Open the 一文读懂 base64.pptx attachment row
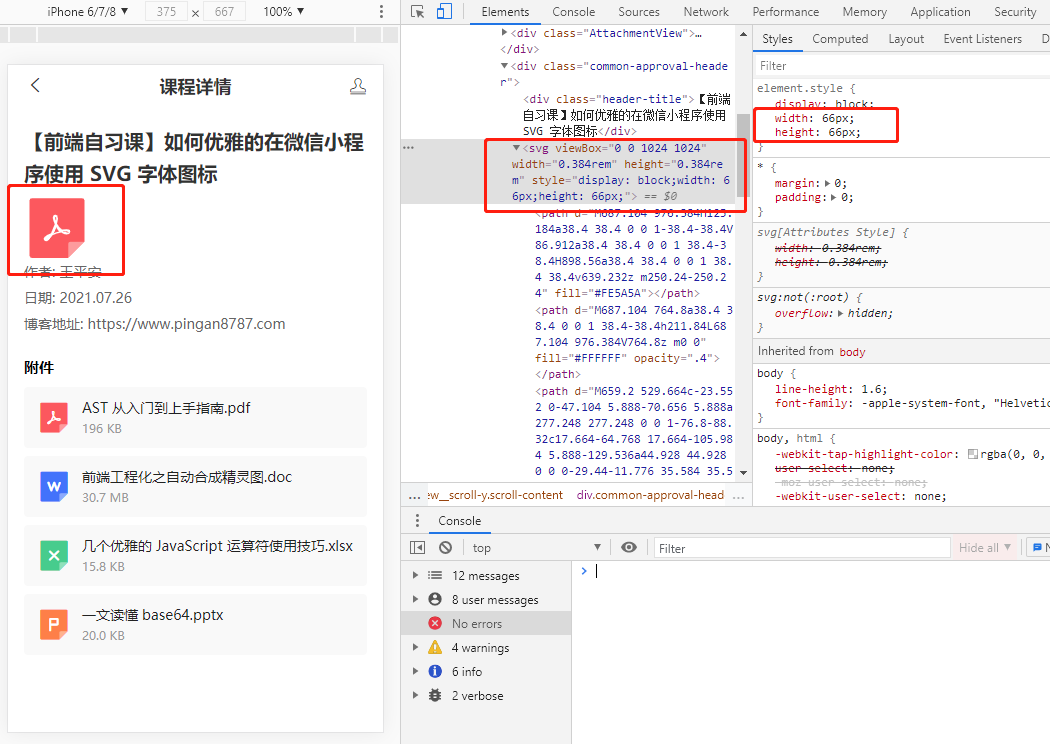Screen dimensions: 1050x744 click(x=196, y=624)
